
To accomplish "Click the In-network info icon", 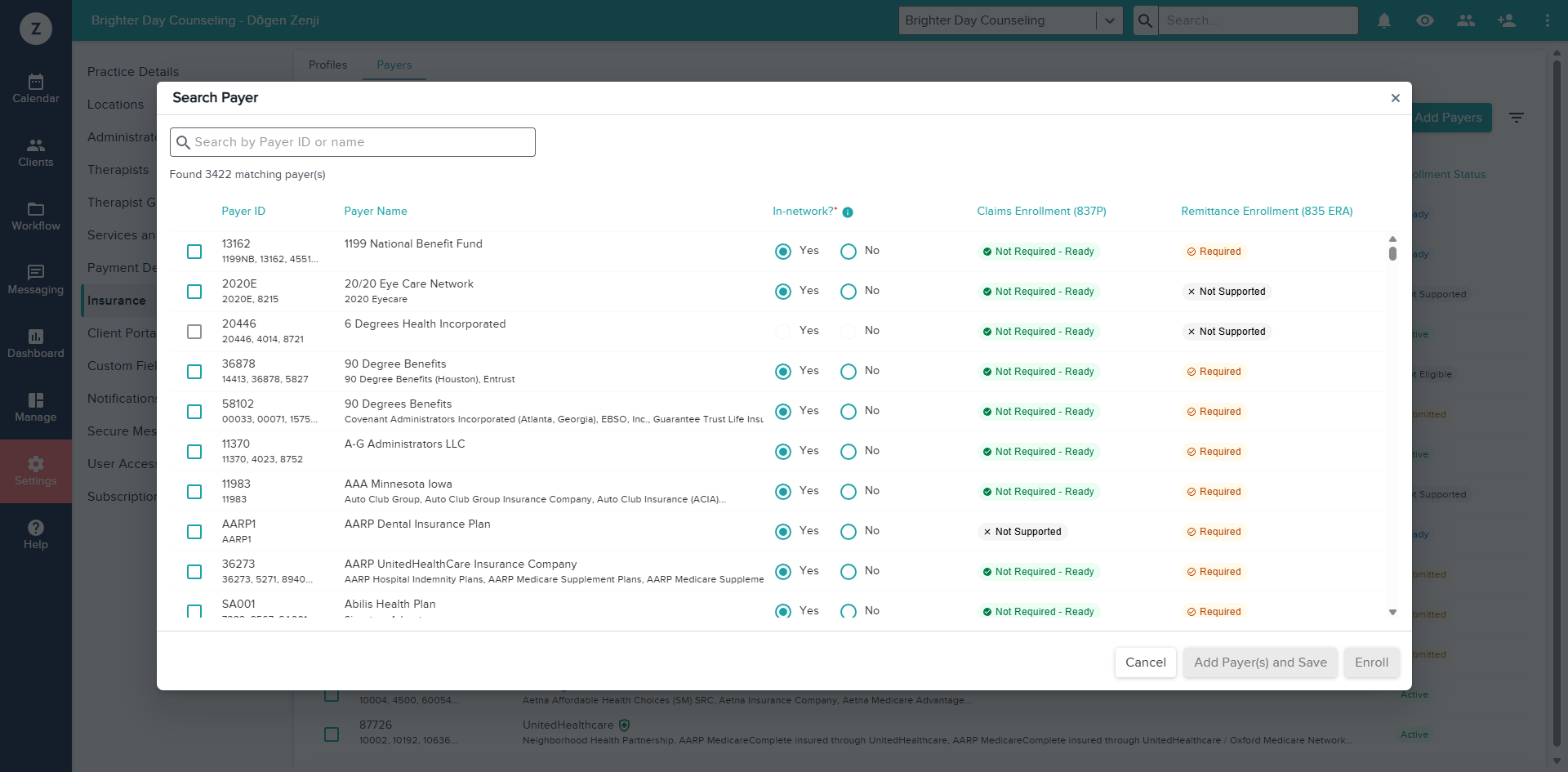I will [x=848, y=212].
